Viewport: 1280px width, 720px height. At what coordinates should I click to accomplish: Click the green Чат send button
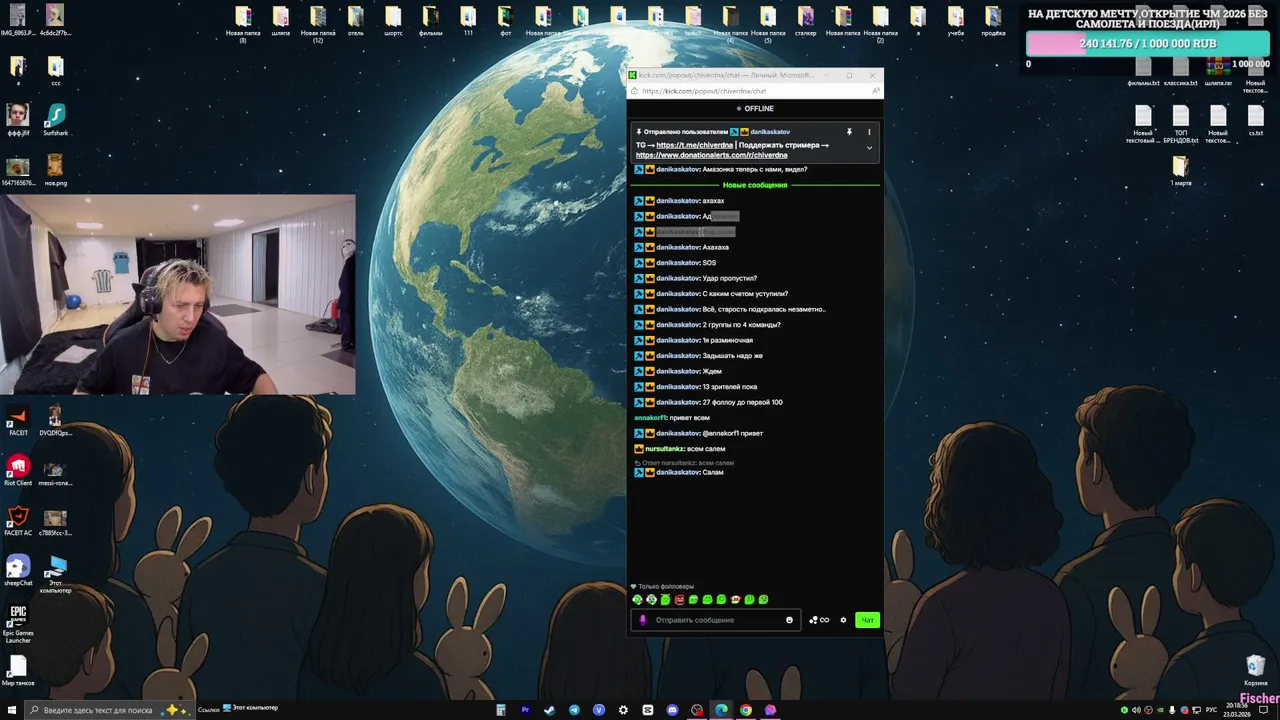click(867, 620)
